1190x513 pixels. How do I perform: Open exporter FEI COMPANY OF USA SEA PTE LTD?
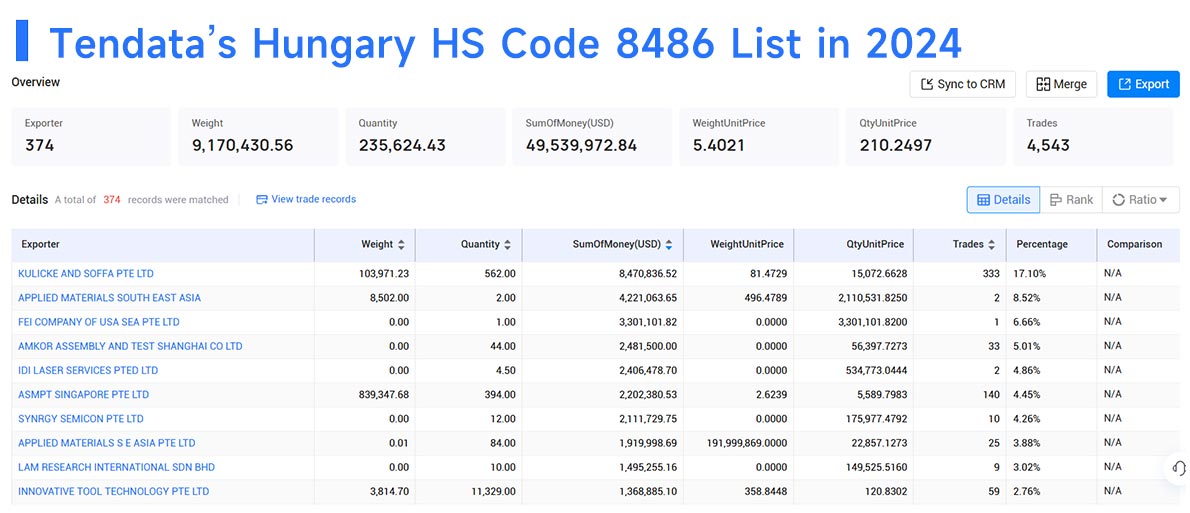click(x=99, y=322)
